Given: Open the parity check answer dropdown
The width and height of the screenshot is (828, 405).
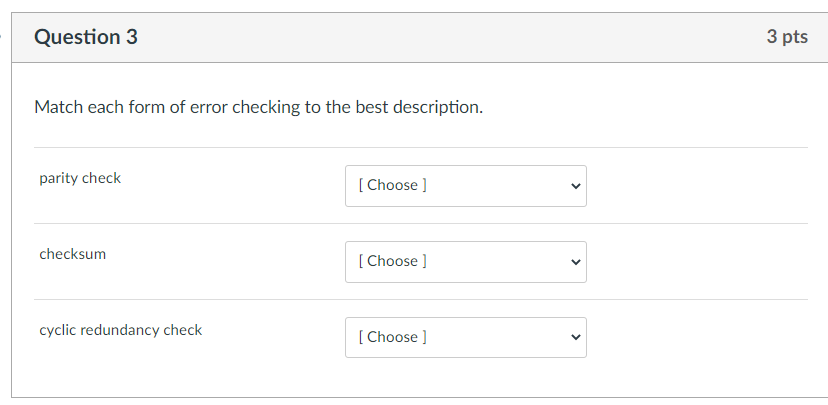Looking at the screenshot, I should [465, 186].
